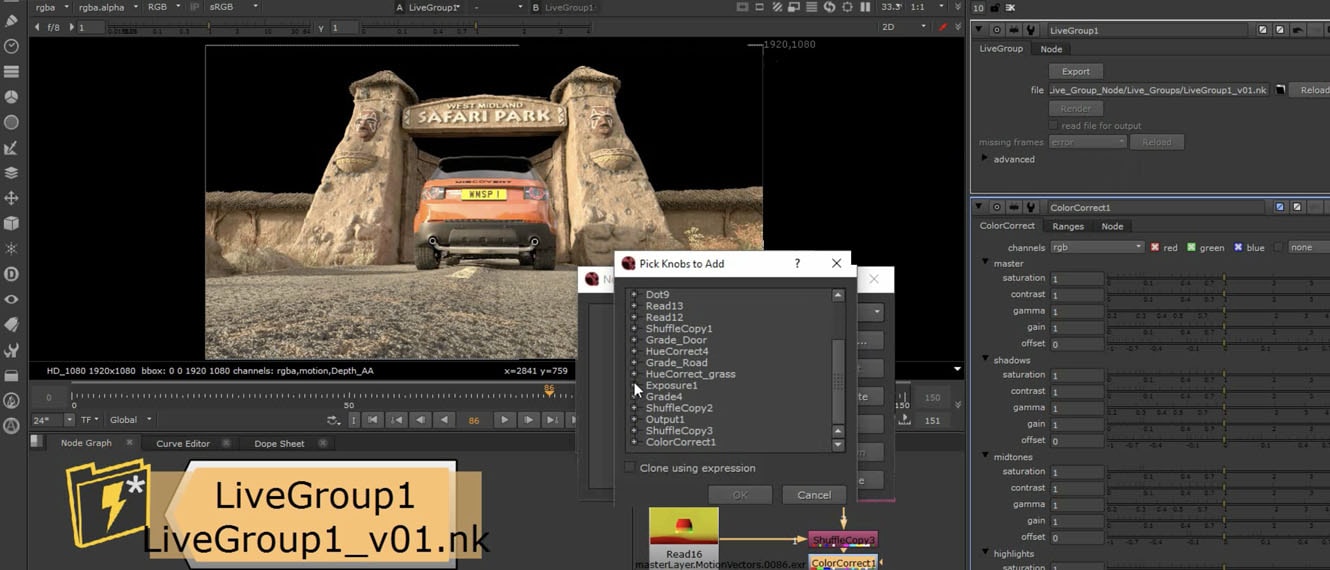Click Cancel in Pick Knobs to Add dialog
The width and height of the screenshot is (1330, 570).
[814, 495]
